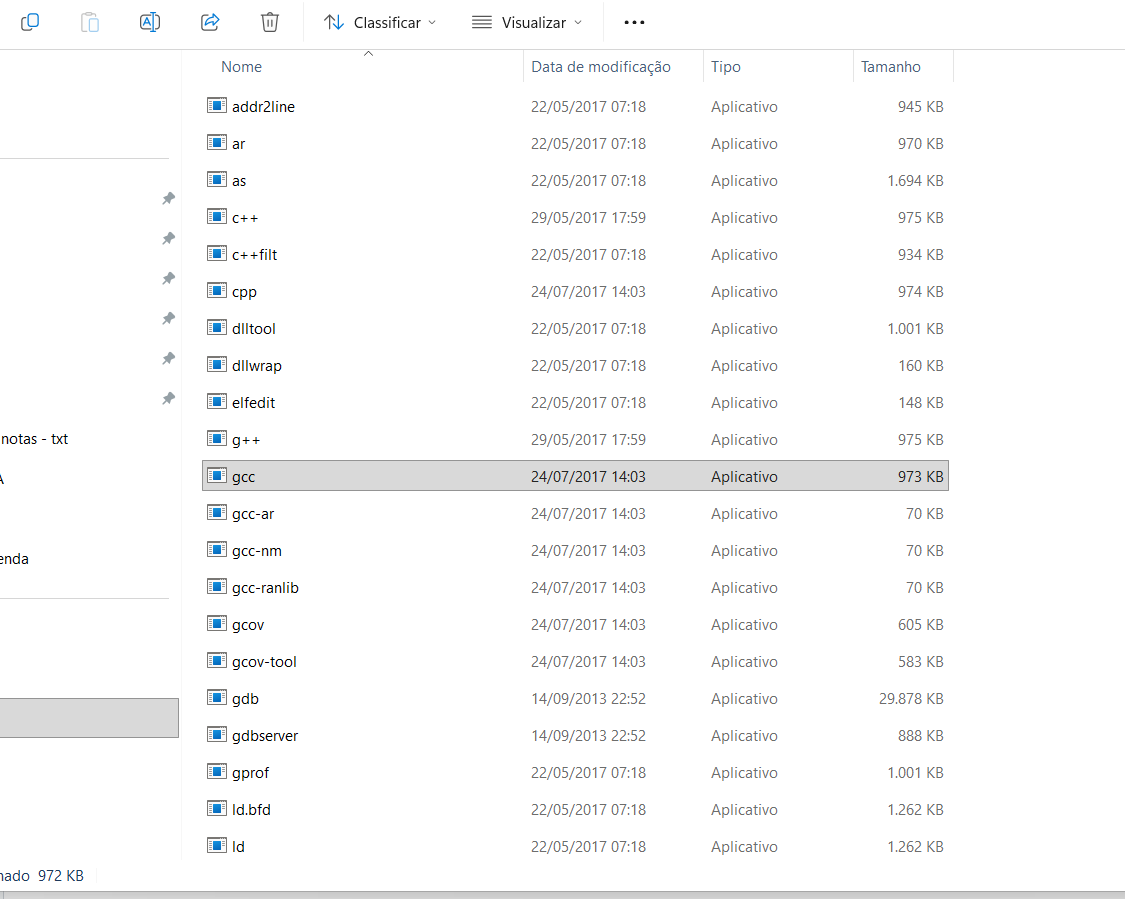The width and height of the screenshot is (1125, 899).
Task: Click the cpp application file icon
Action: 217,291
